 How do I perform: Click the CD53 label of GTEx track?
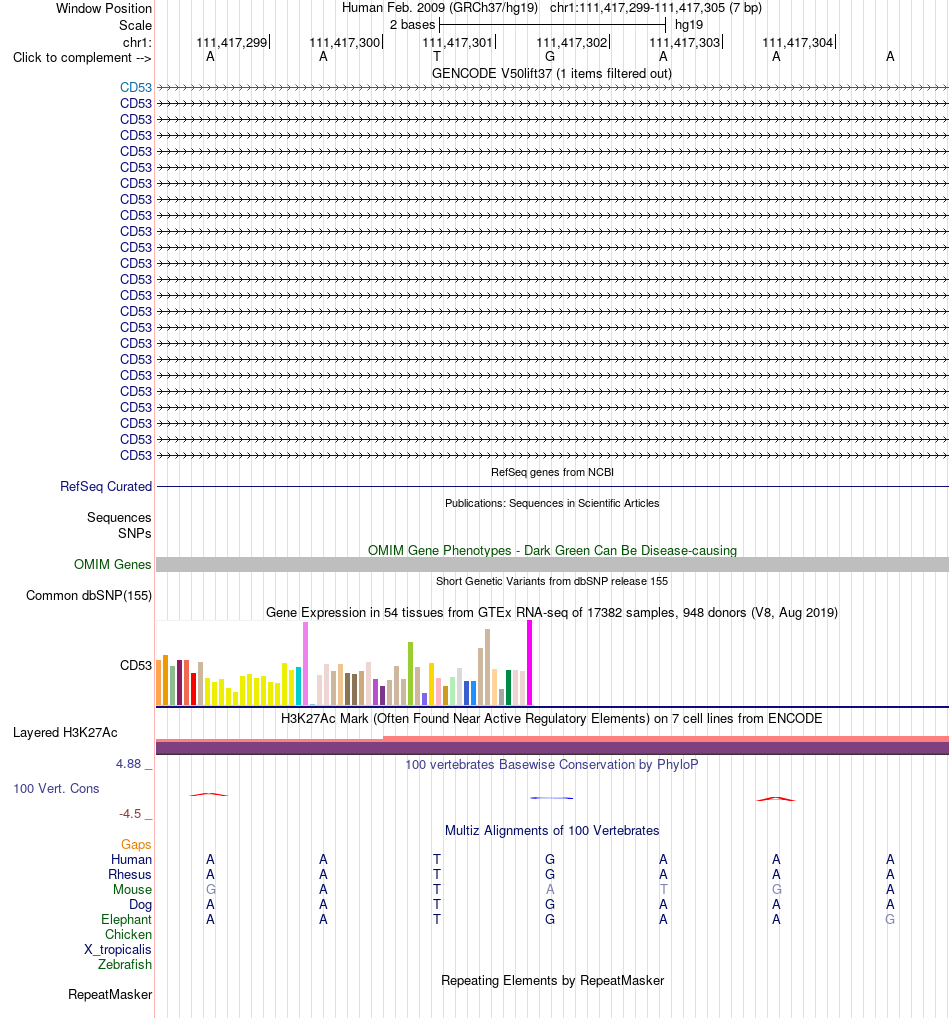tap(136, 665)
